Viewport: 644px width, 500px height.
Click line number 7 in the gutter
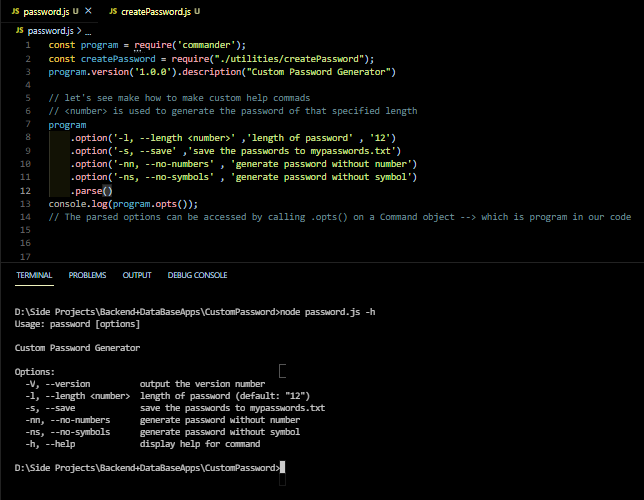pyautogui.click(x=28, y=124)
